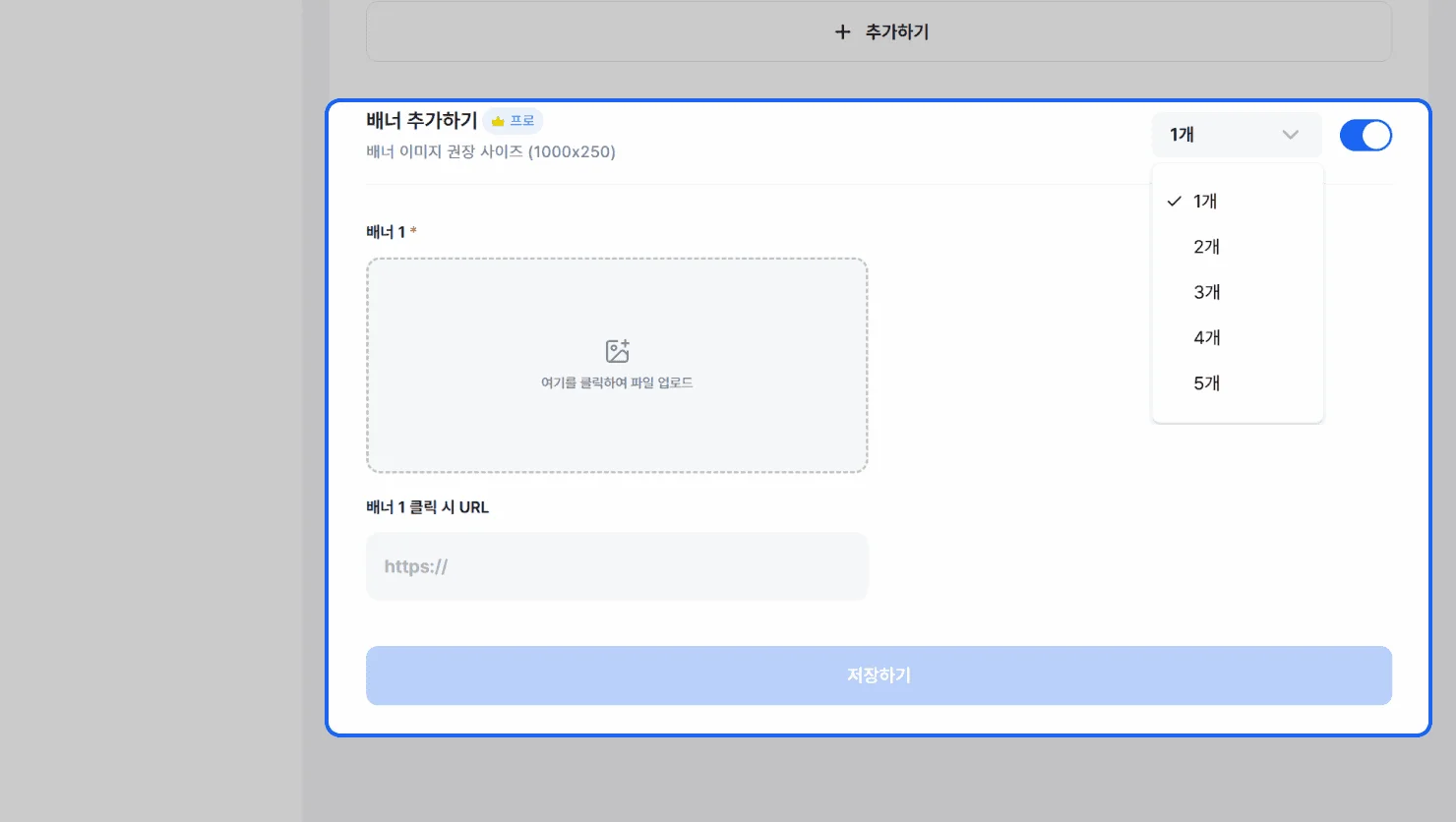This screenshot has width=1456, height=822.
Task: Click the 배너 1 클릭 시 URL label
Action: pyautogui.click(x=427, y=507)
